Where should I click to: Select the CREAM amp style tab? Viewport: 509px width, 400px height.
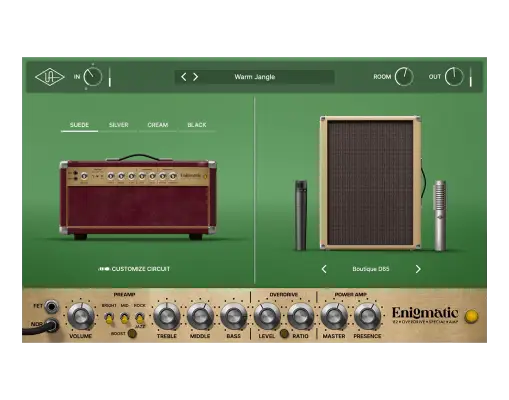coord(158,125)
